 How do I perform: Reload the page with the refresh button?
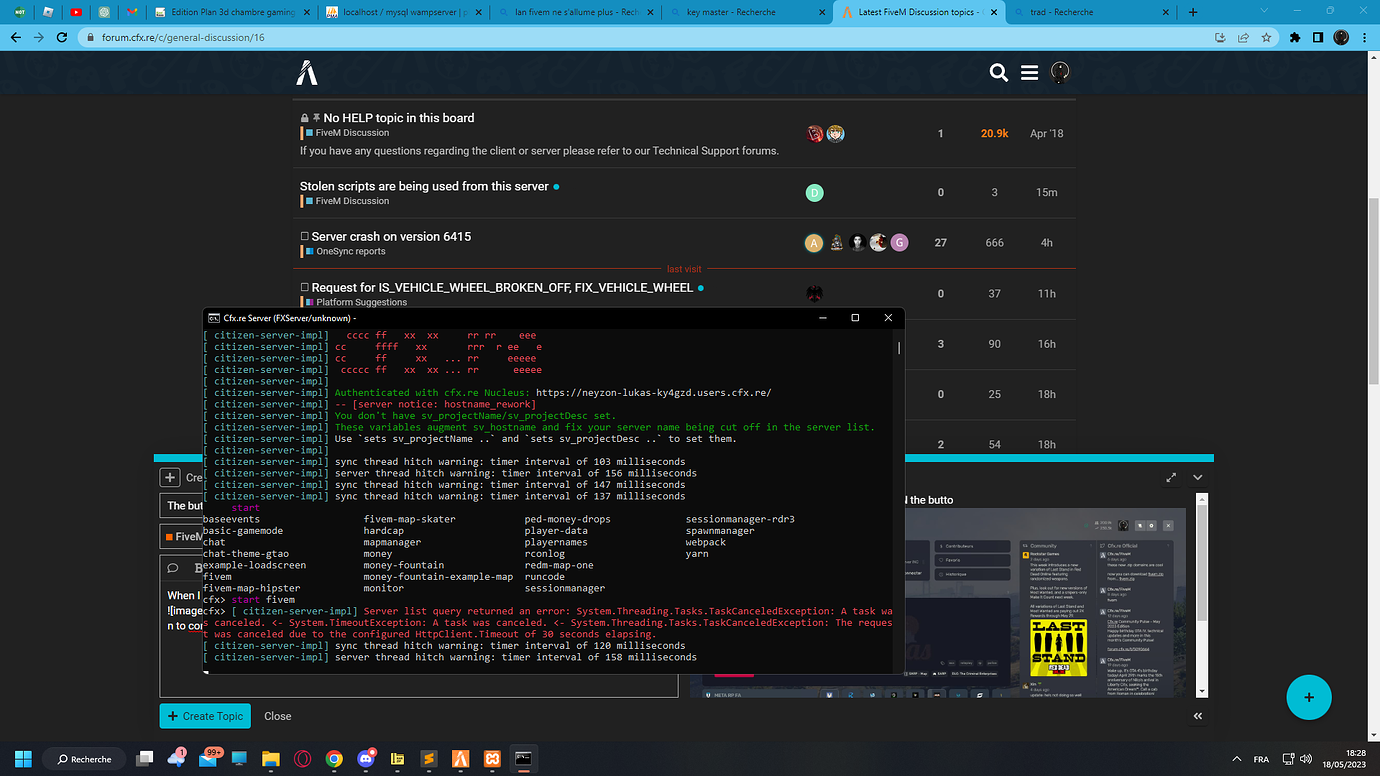point(64,37)
